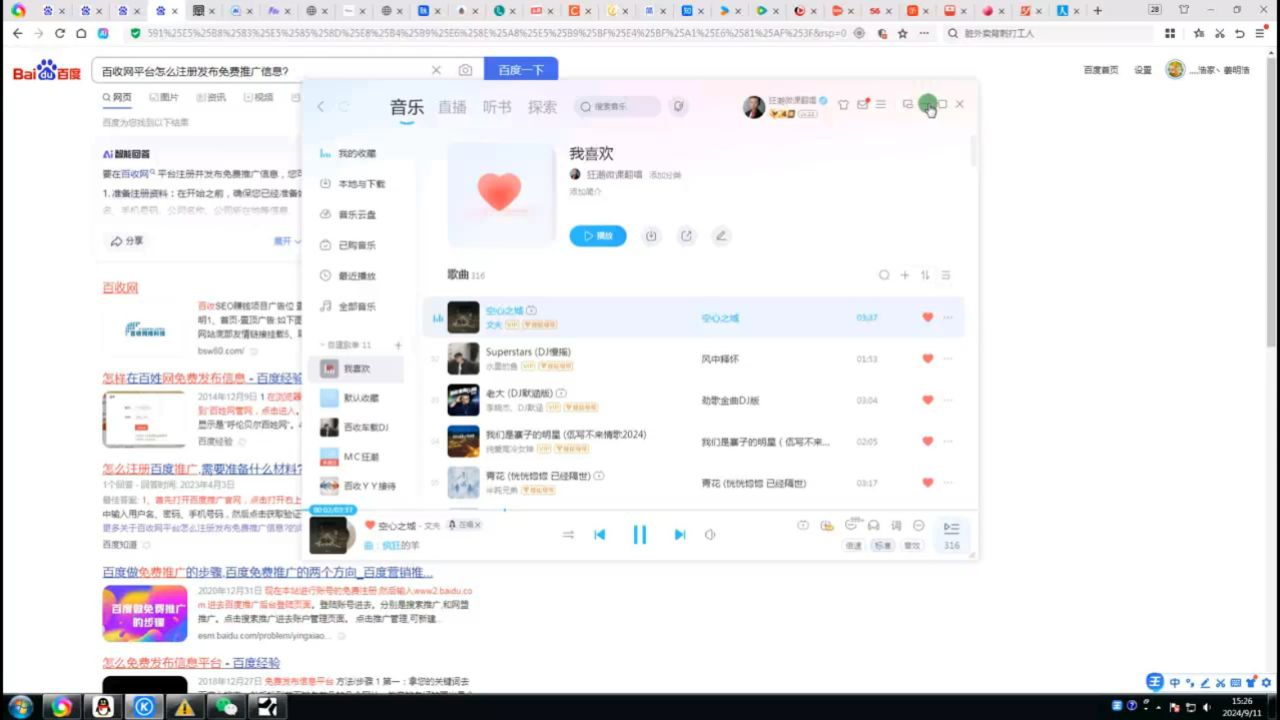The width and height of the screenshot is (1280, 720).
Task: Switch to the 听书 tab
Action: click(497, 107)
